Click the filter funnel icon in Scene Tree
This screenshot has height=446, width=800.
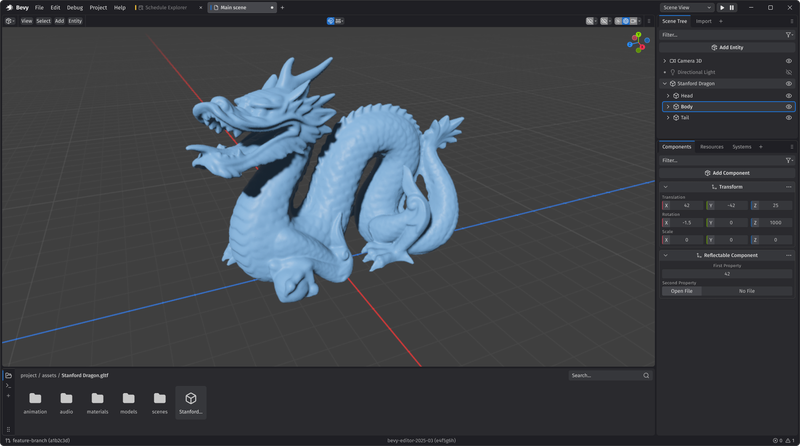(789, 34)
